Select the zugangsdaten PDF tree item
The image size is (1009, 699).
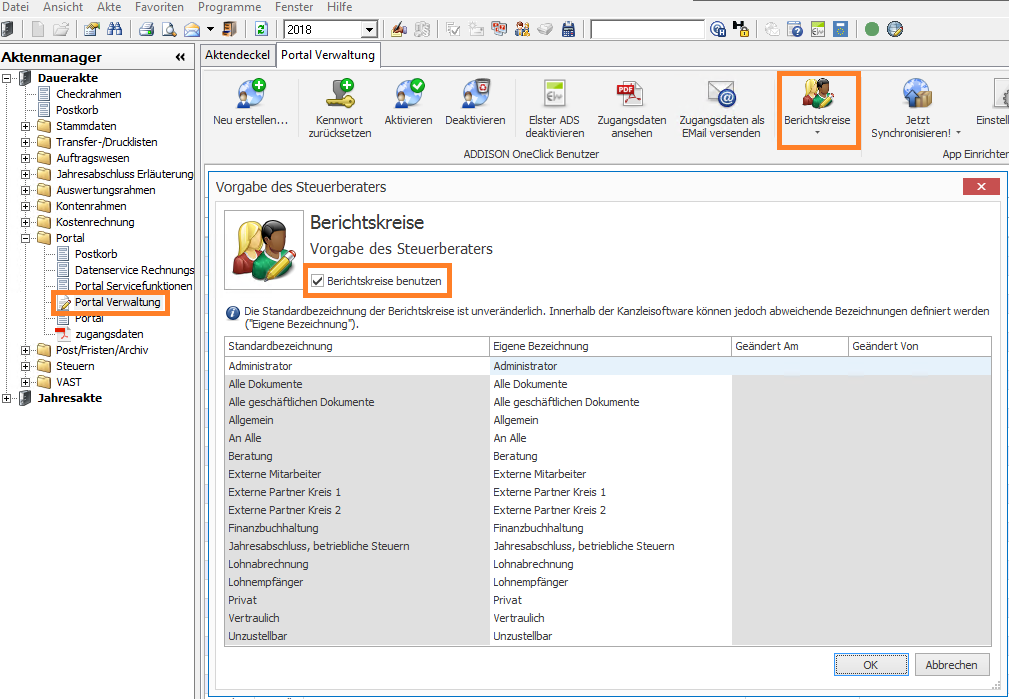tap(109, 334)
